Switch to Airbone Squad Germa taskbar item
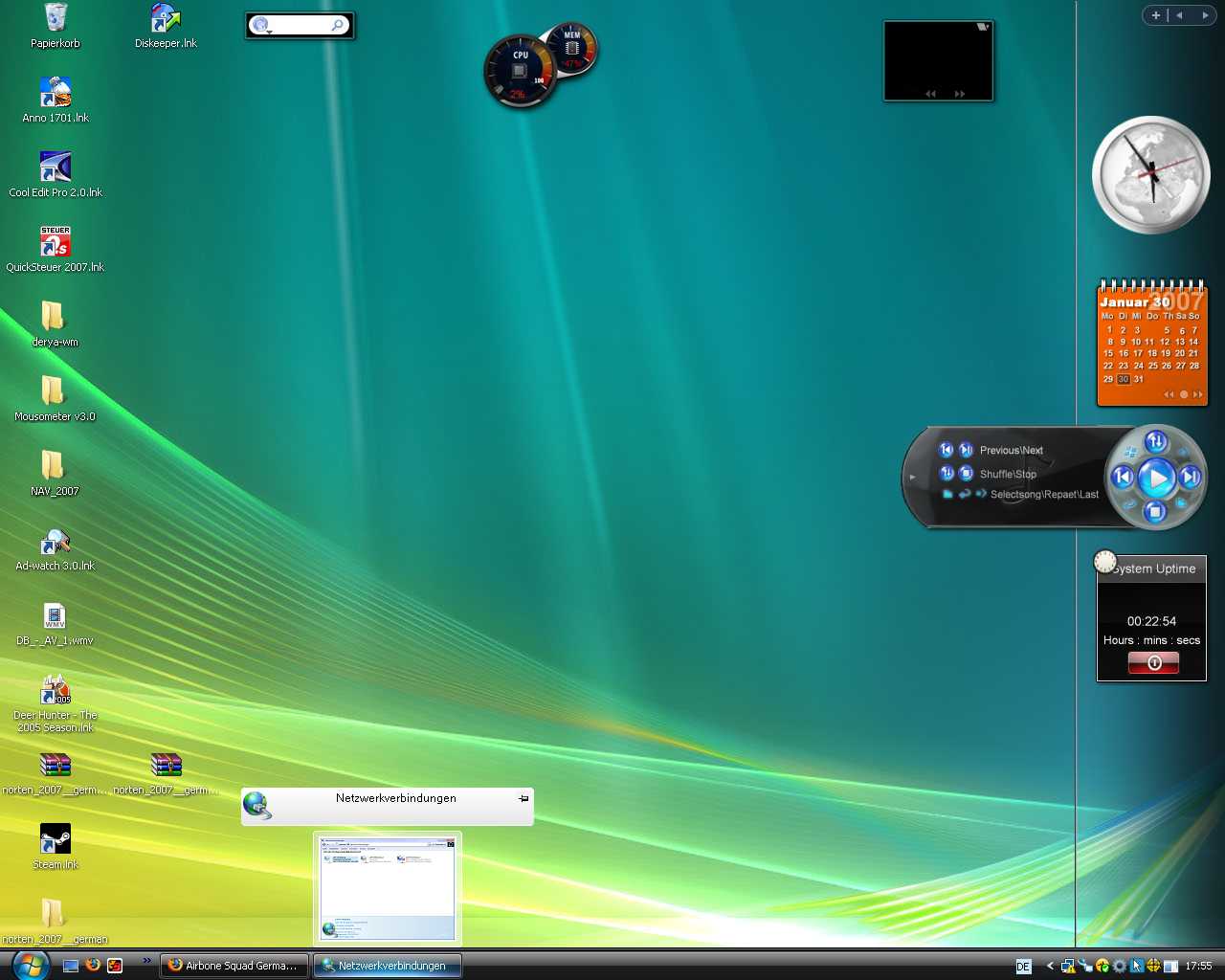This screenshot has height=980, width=1225. (x=234, y=966)
